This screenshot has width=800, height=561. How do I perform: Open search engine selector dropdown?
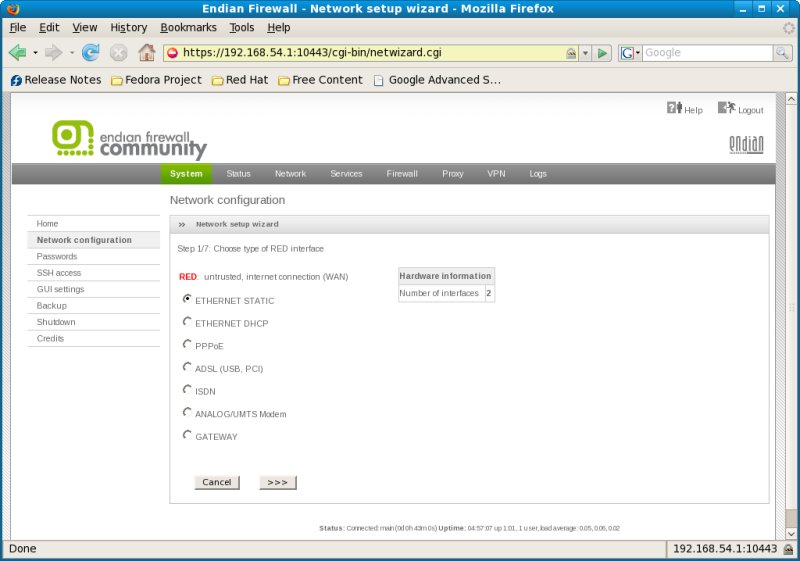coord(630,53)
